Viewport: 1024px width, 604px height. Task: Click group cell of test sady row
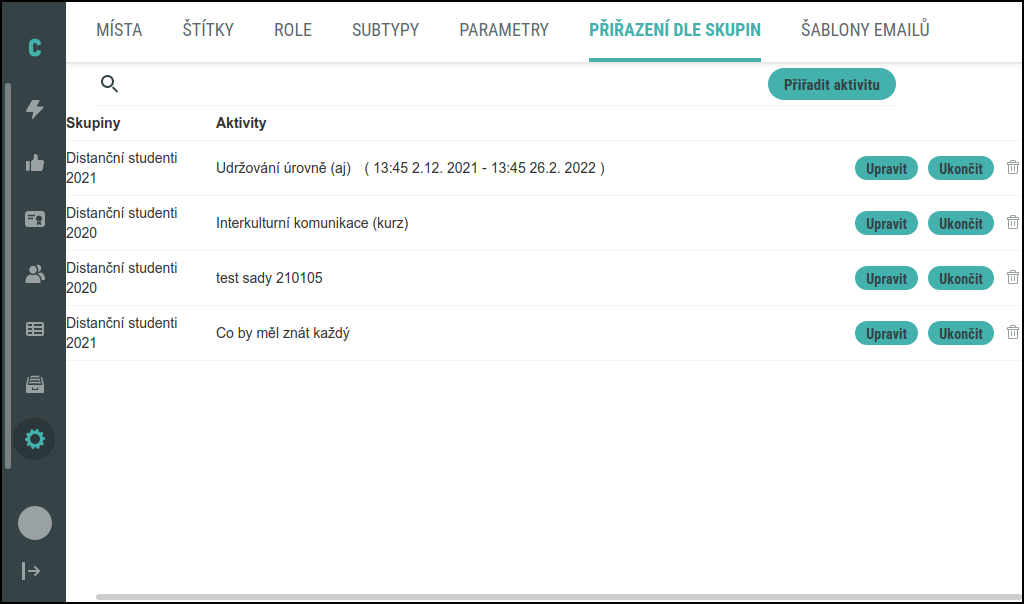(121, 278)
